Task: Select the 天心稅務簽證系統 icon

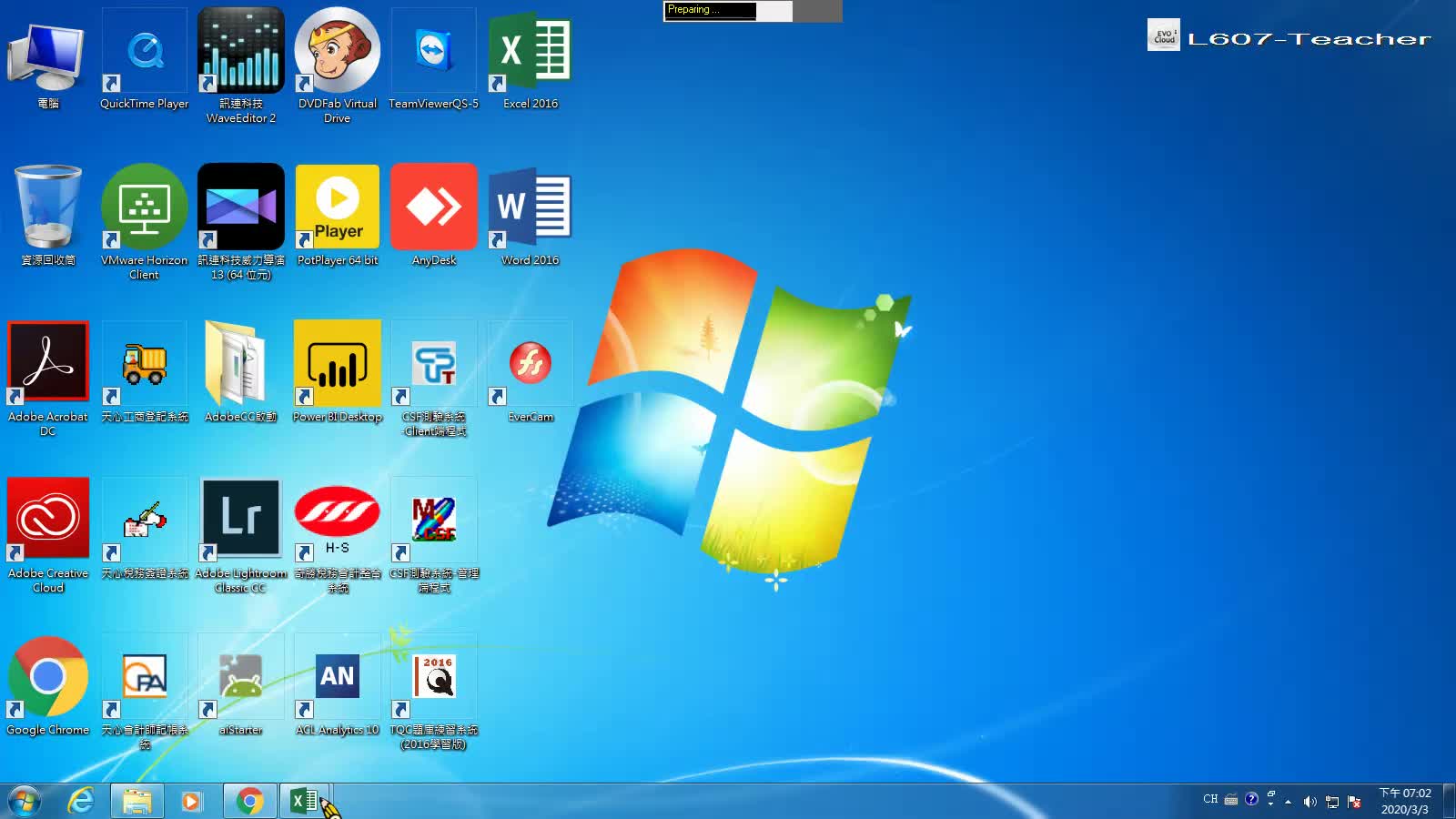Action: pos(145,529)
